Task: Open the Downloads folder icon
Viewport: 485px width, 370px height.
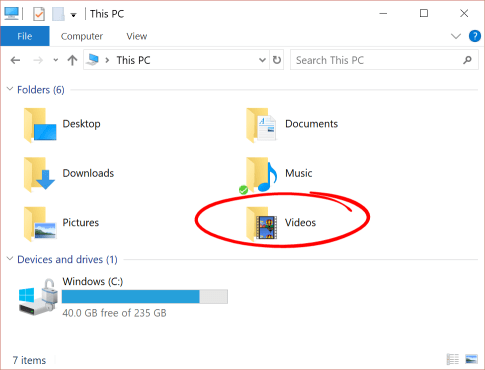Action: pyautogui.click(x=39, y=174)
